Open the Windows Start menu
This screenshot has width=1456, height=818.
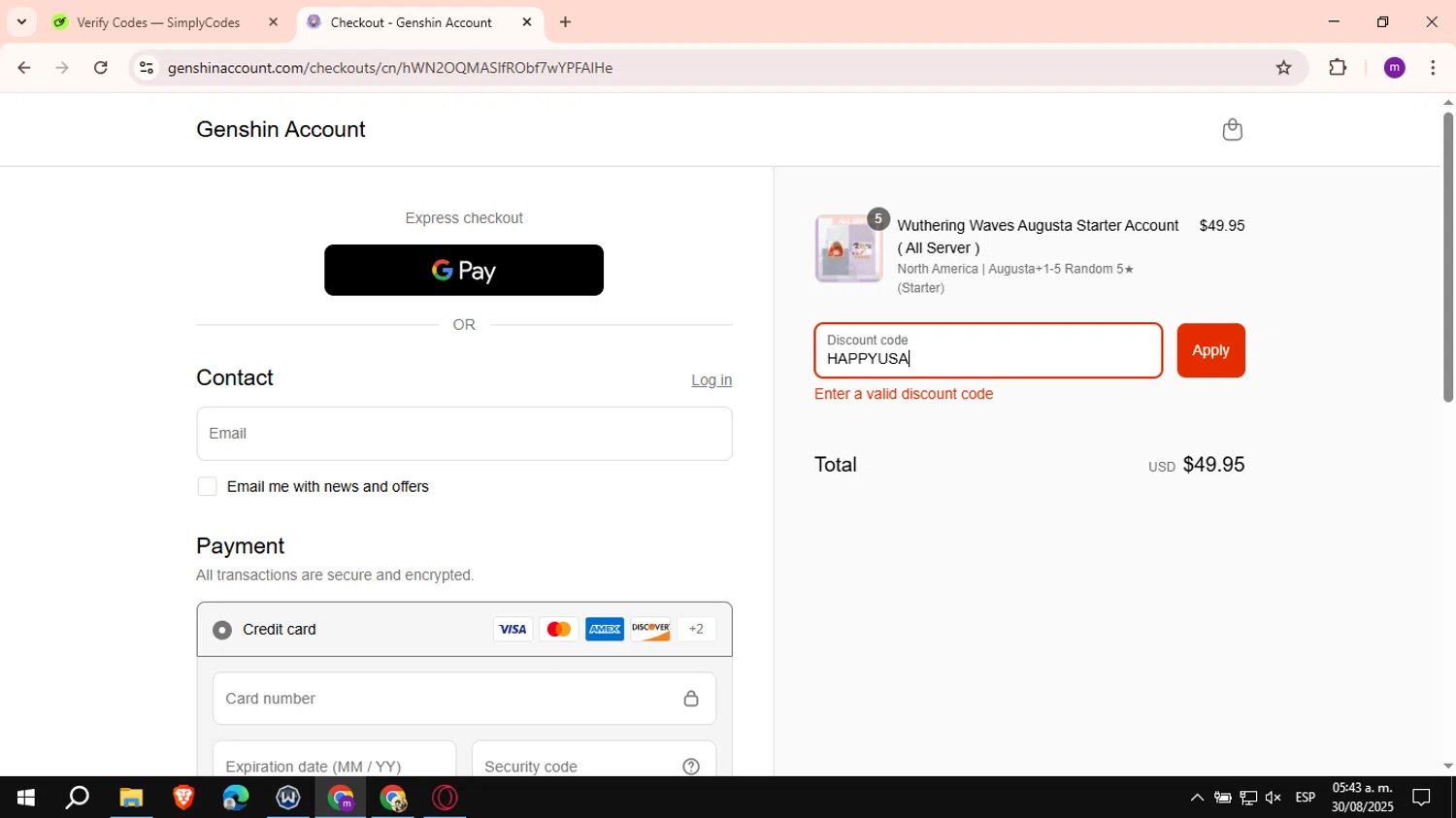click(26, 798)
